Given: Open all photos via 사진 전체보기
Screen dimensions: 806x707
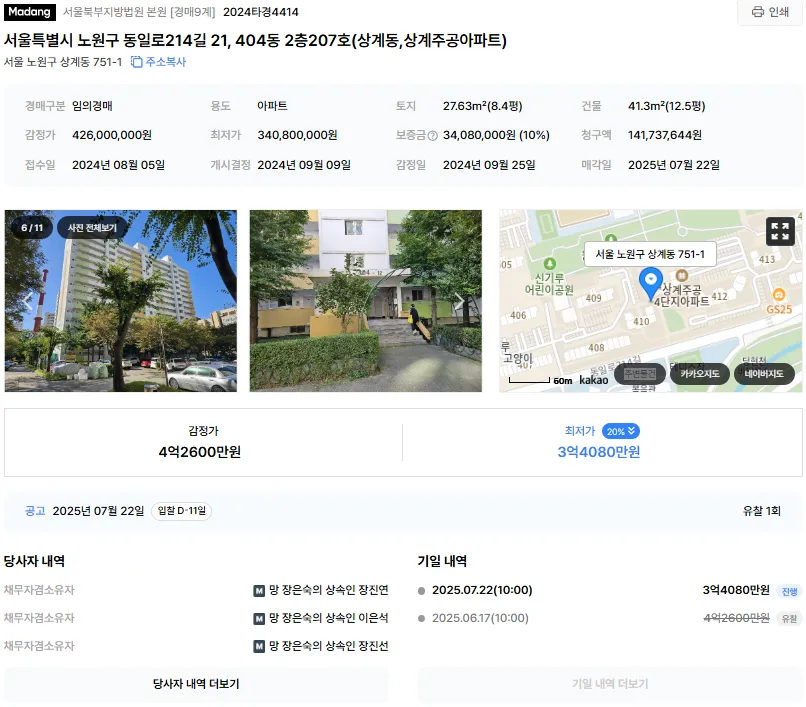Looking at the screenshot, I should tap(93, 228).
